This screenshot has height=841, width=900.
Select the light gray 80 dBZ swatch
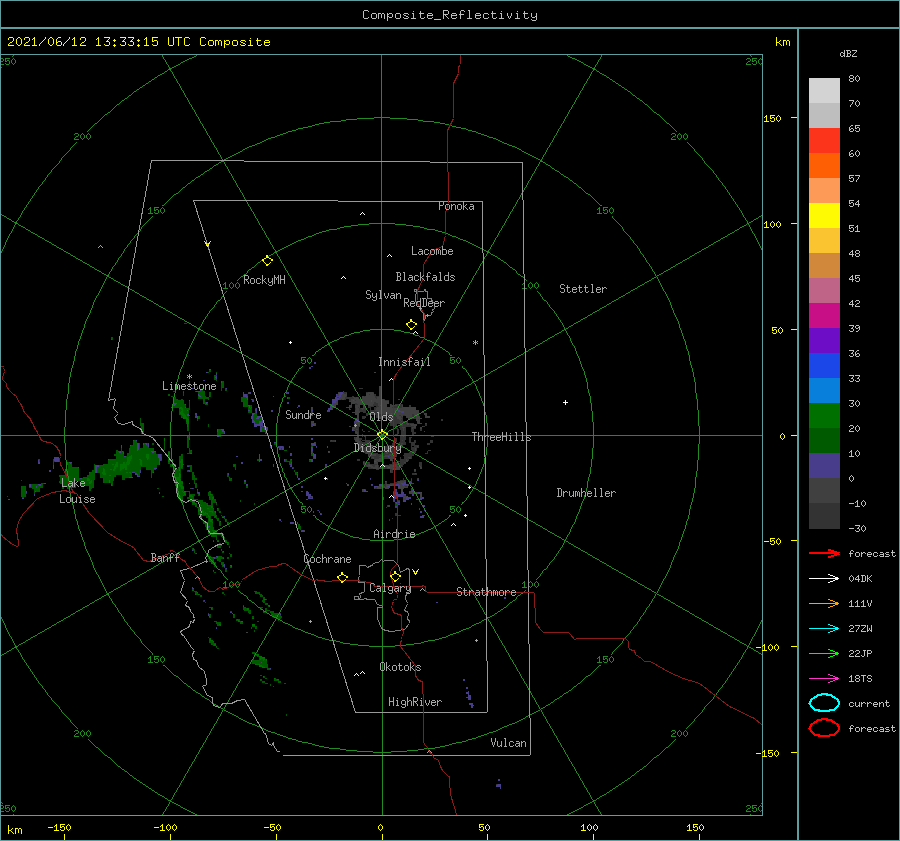(824, 91)
